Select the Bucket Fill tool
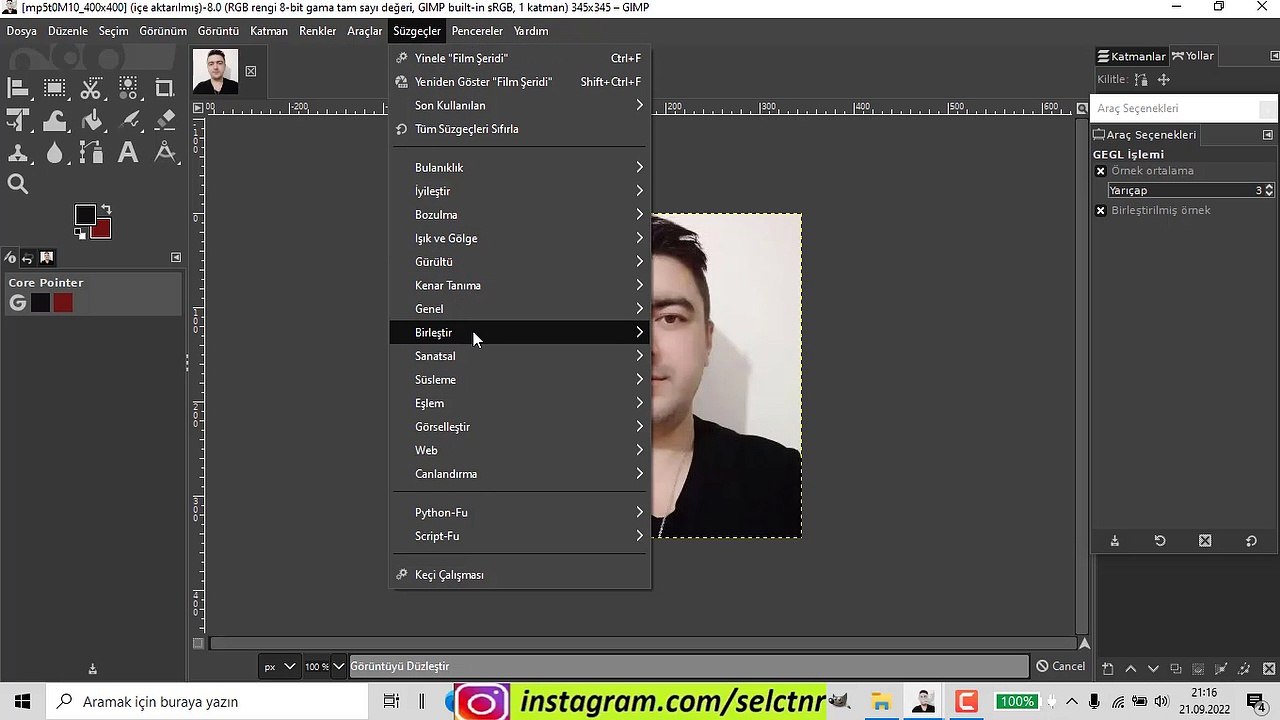 point(91,121)
